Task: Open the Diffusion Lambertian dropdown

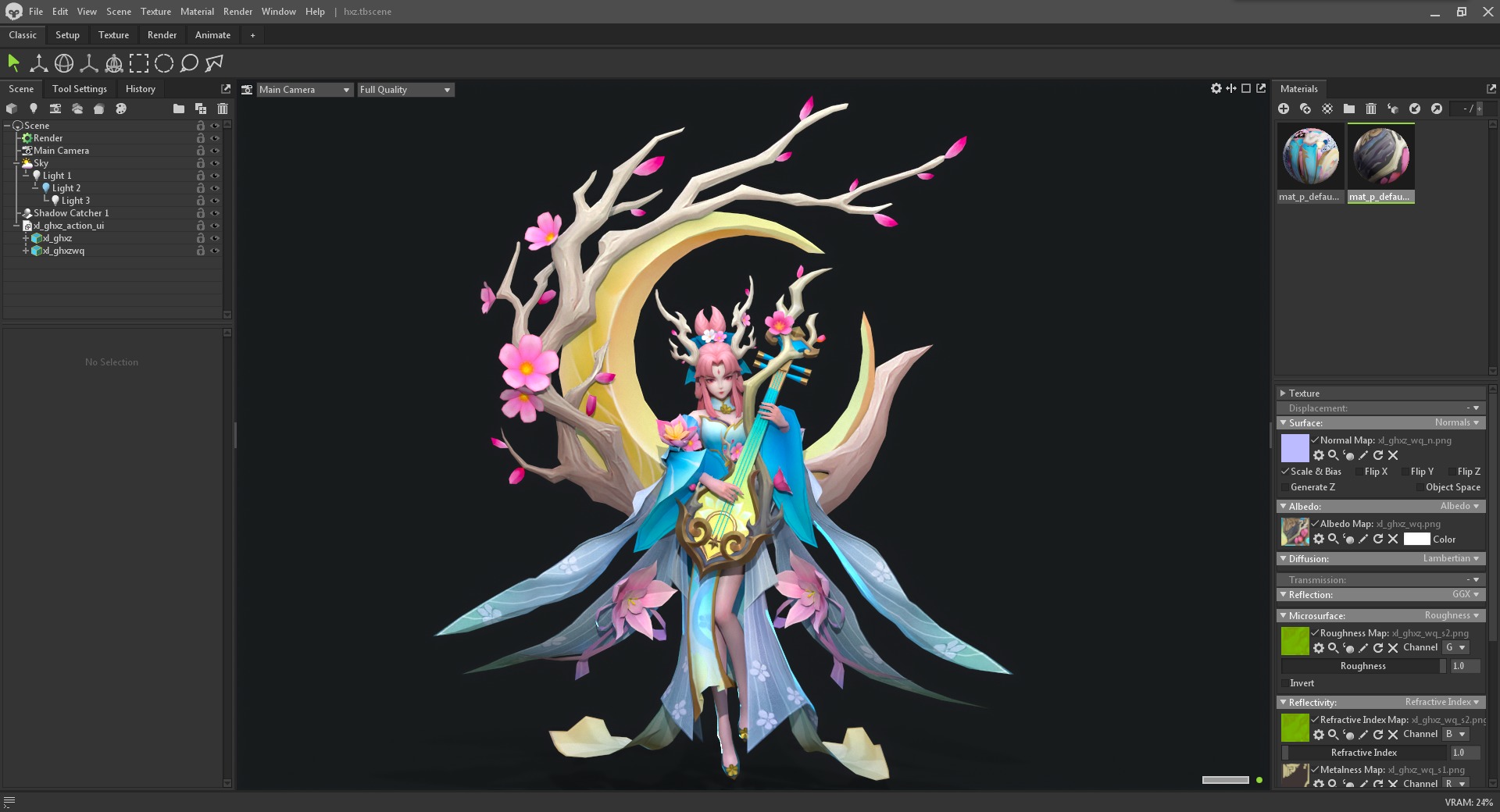Action: [x=1452, y=558]
